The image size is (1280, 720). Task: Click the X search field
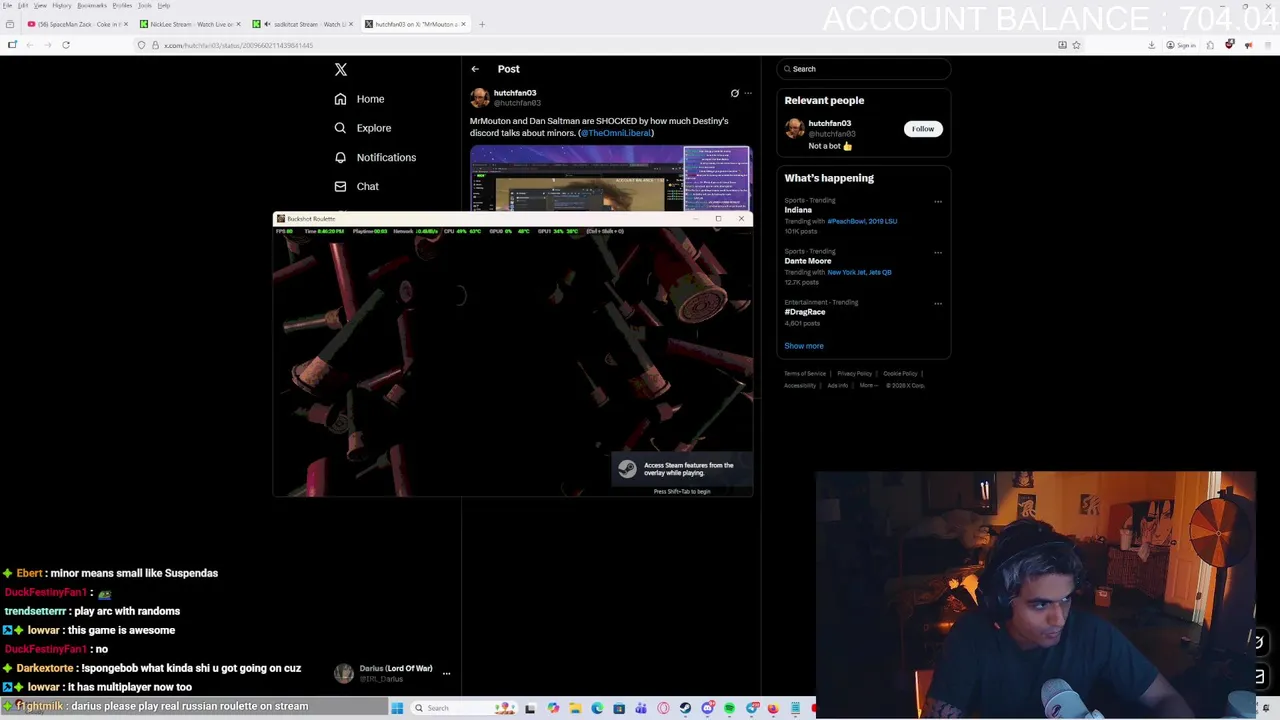(864, 69)
